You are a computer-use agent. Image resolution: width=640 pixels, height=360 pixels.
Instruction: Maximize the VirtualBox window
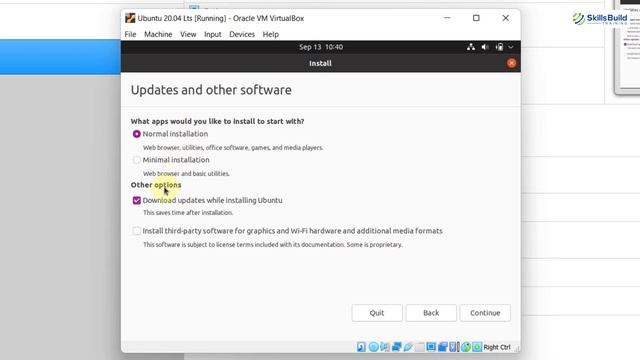point(476,18)
